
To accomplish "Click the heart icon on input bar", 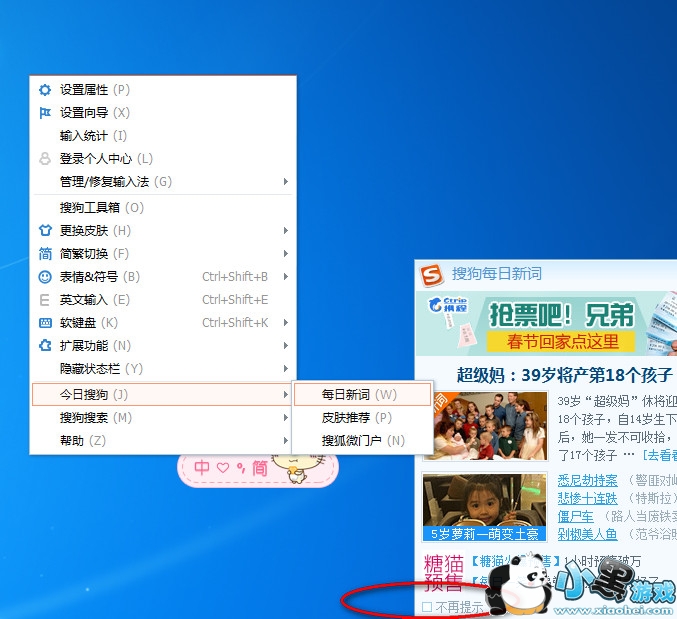I will point(223,467).
